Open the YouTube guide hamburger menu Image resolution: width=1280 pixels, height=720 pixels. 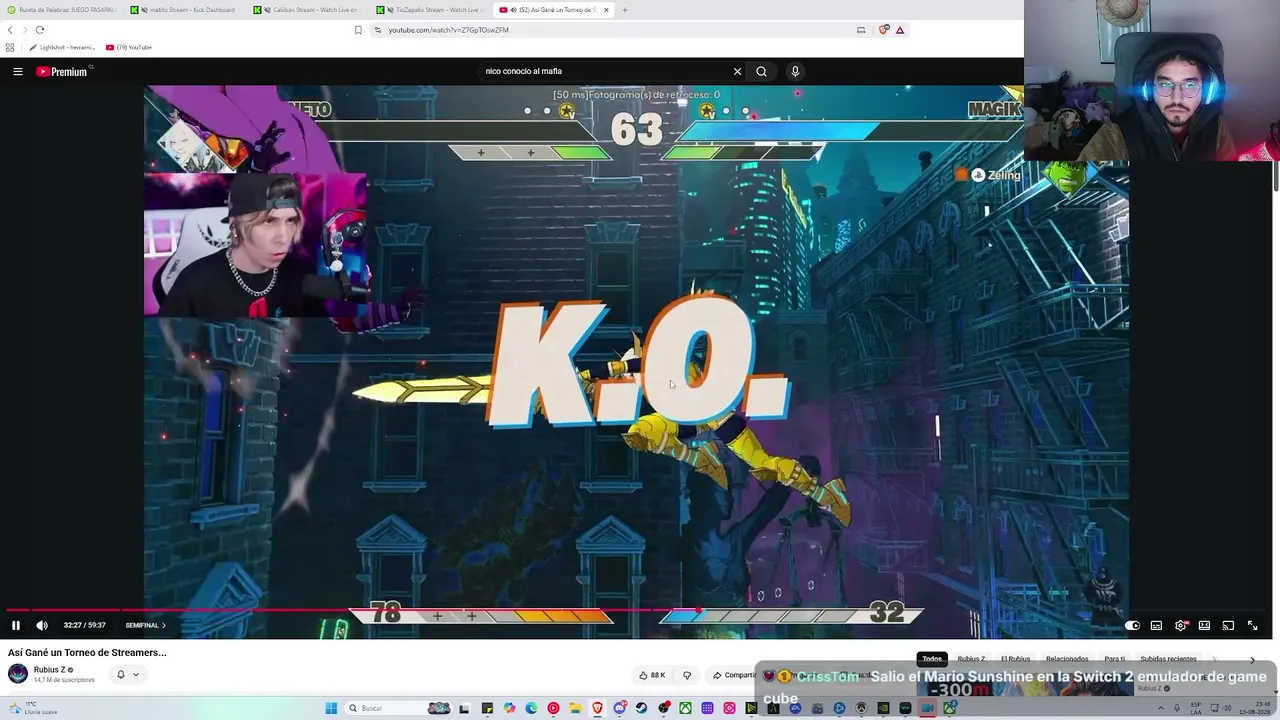tap(18, 71)
